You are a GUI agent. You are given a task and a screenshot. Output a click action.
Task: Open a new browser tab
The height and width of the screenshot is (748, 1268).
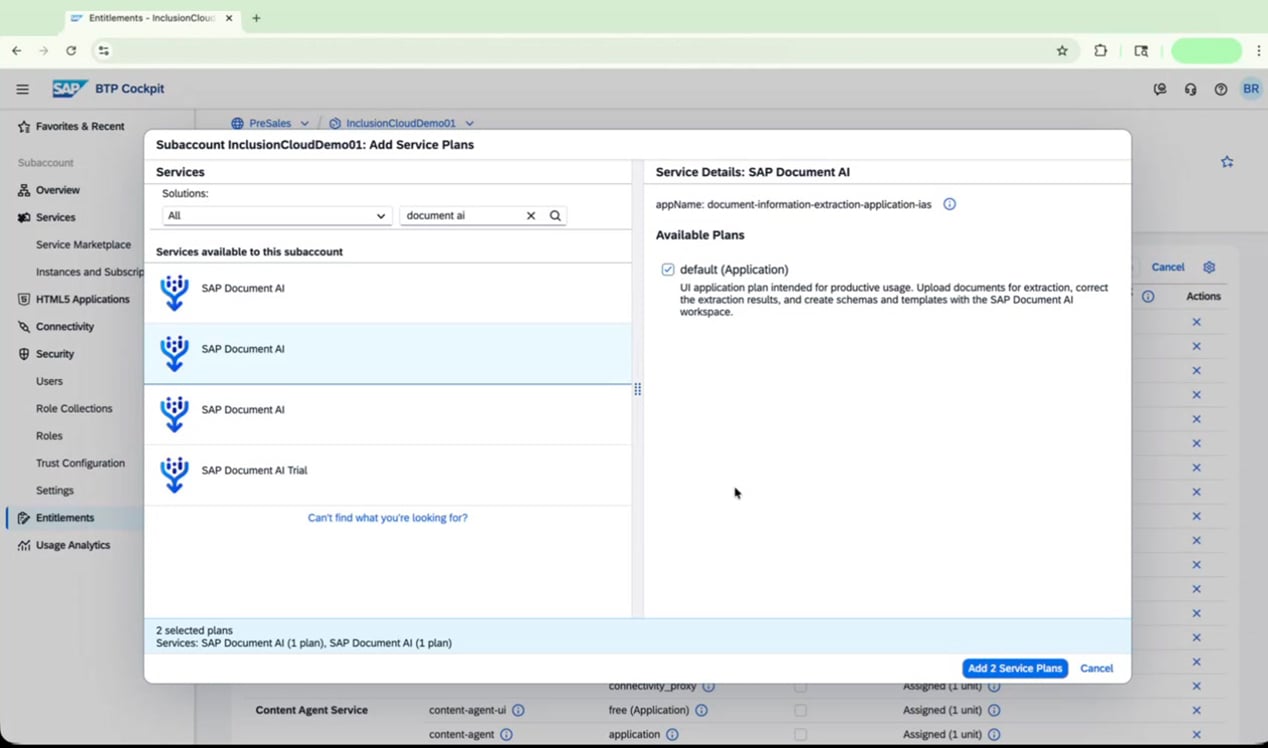tap(256, 18)
